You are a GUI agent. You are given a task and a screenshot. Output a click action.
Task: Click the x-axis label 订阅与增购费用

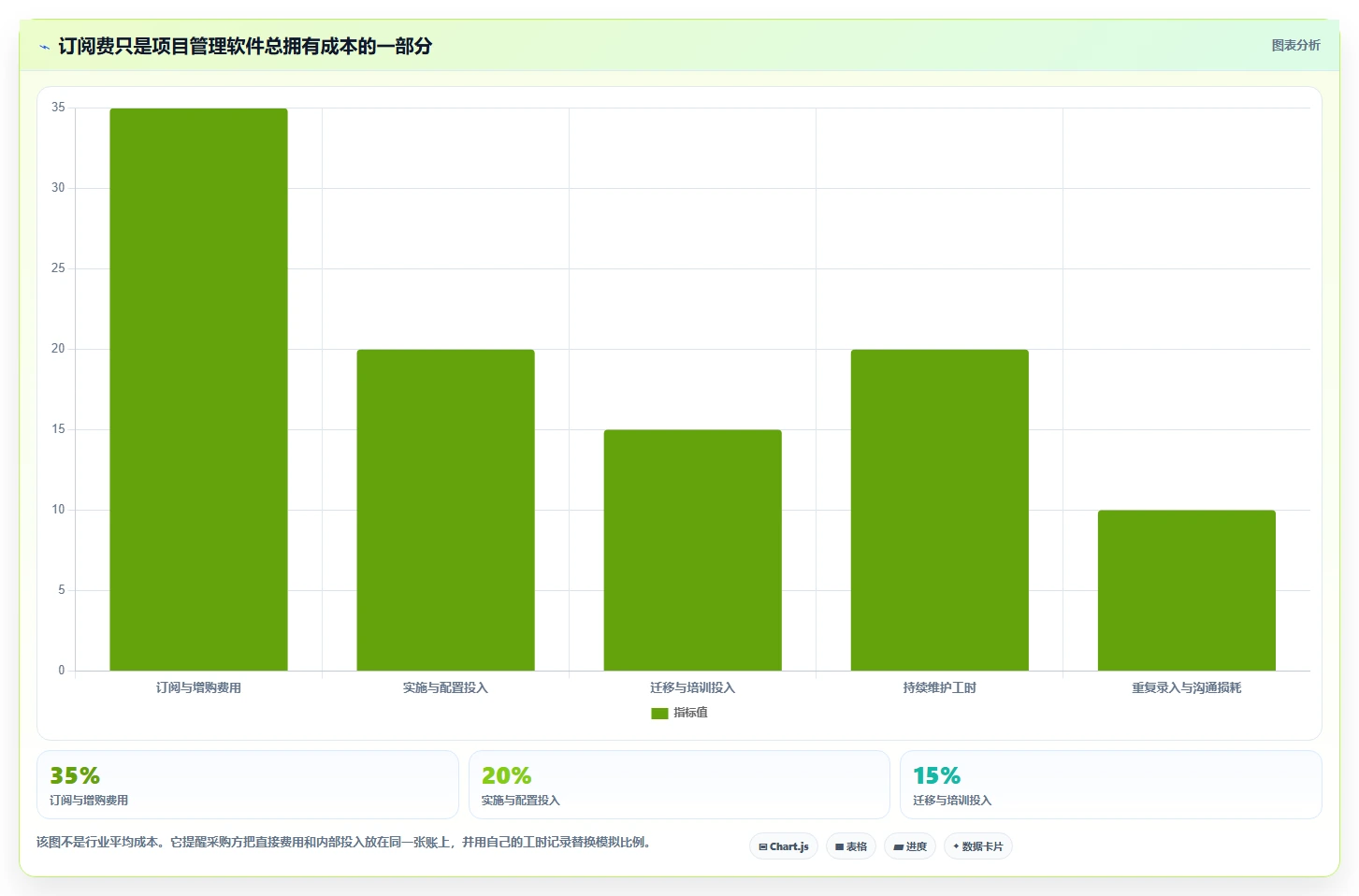coord(198,687)
